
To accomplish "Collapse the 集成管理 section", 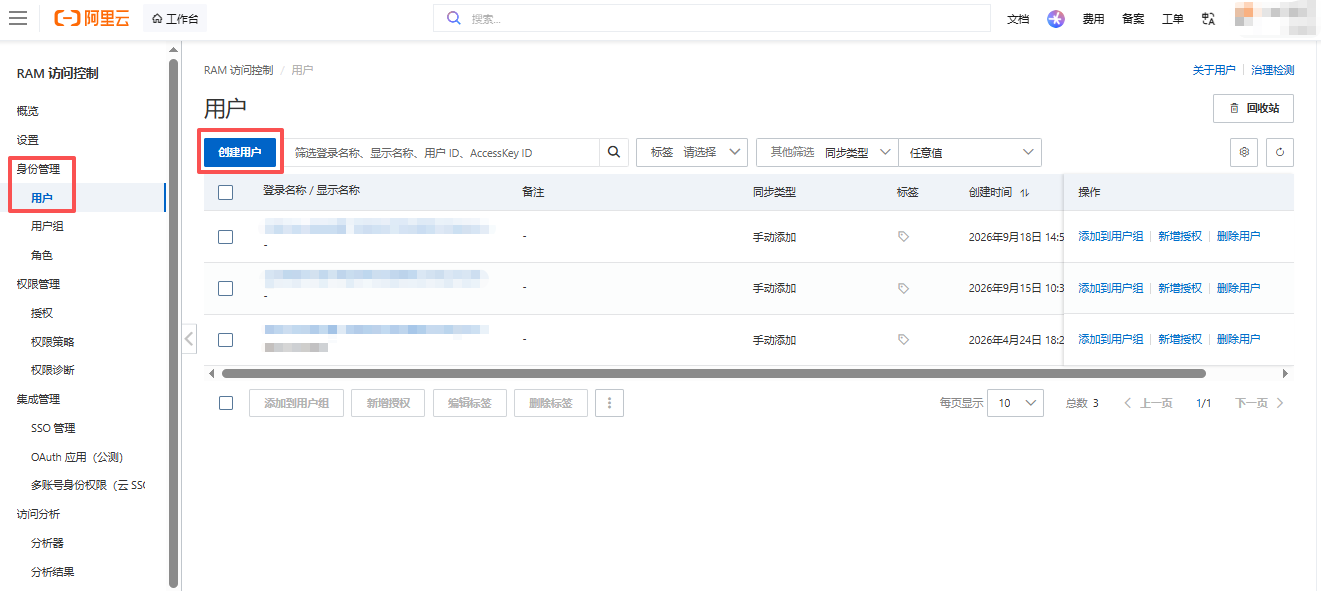I will pos(38,399).
